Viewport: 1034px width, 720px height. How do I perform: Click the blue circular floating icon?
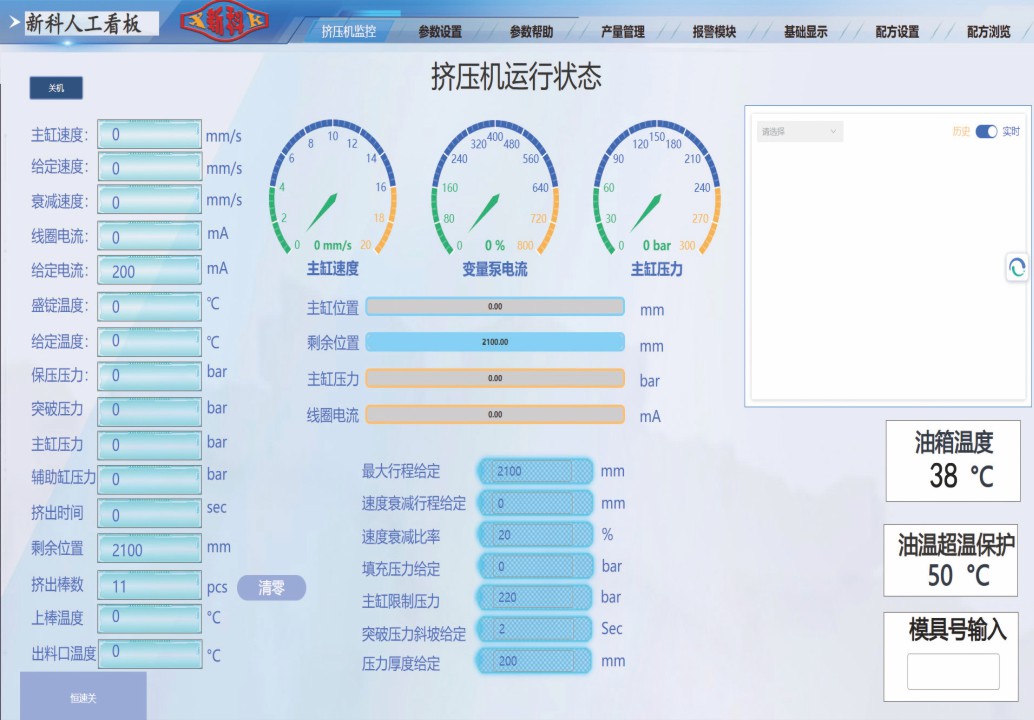click(1017, 267)
